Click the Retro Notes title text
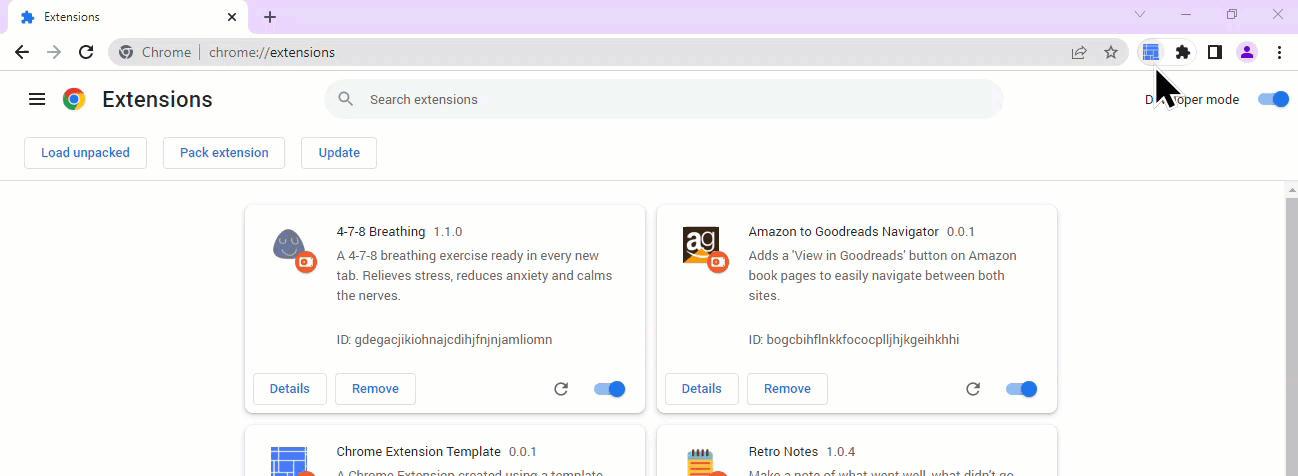 (x=783, y=452)
